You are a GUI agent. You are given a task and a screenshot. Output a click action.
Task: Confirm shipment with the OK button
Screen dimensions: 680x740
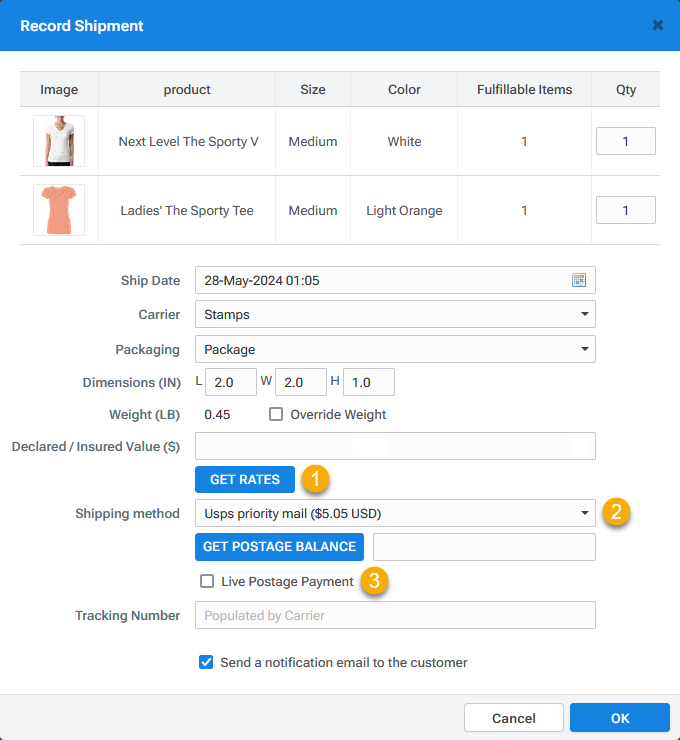[x=619, y=718]
